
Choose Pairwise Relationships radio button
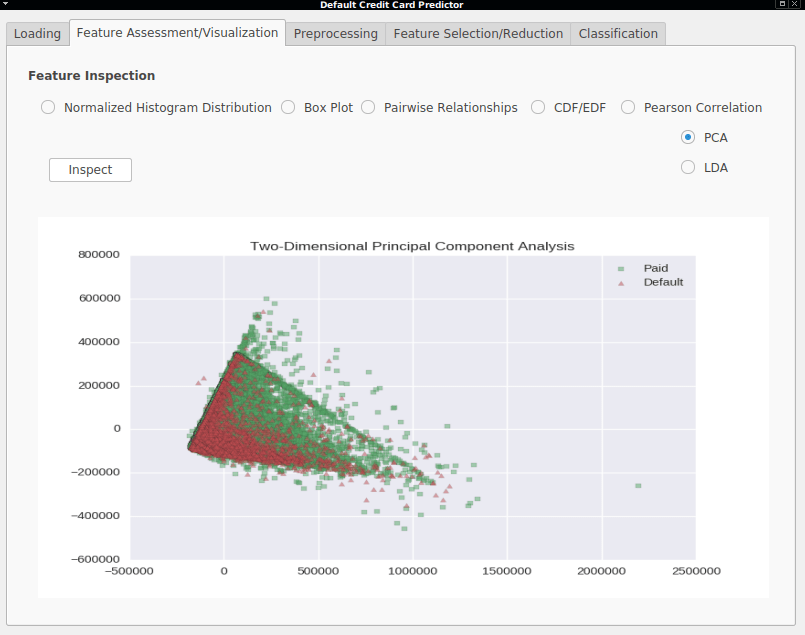pyautogui.click(x=368, y=107)
